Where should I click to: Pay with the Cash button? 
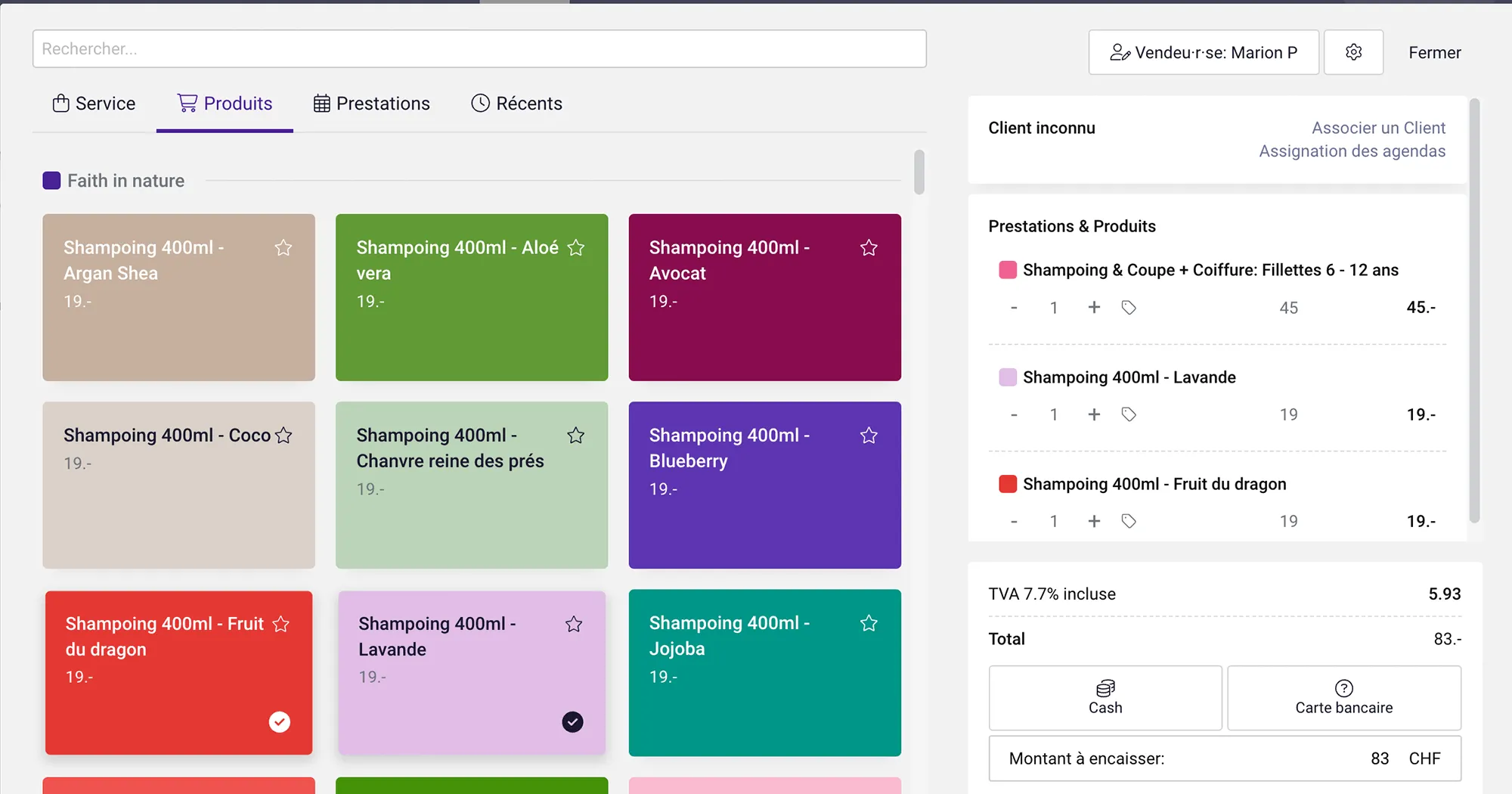coord(1105,698)
